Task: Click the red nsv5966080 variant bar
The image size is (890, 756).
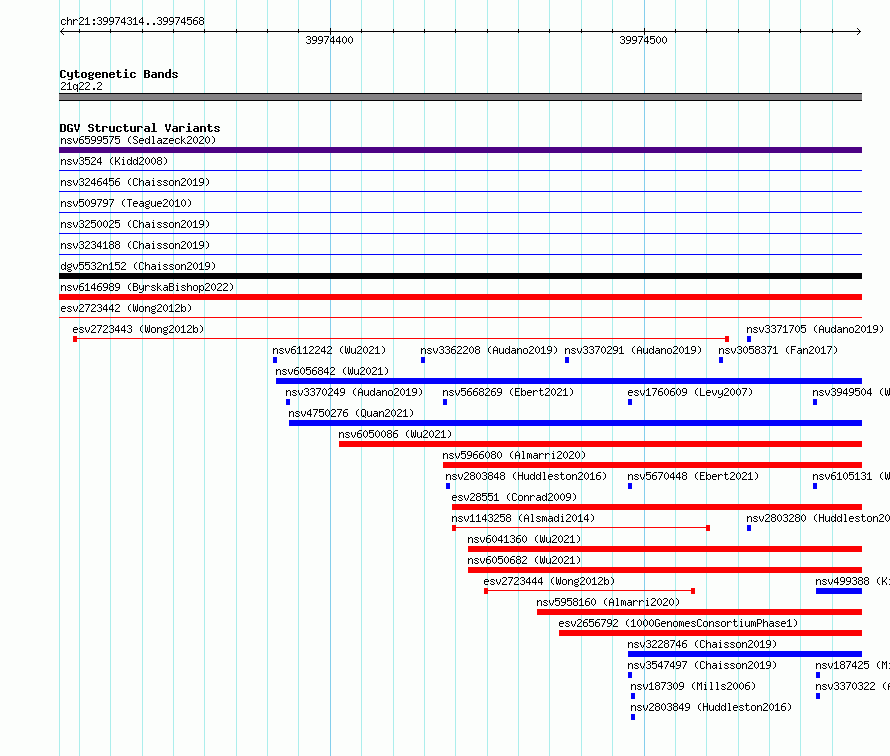Action: (x=652, y=465)
